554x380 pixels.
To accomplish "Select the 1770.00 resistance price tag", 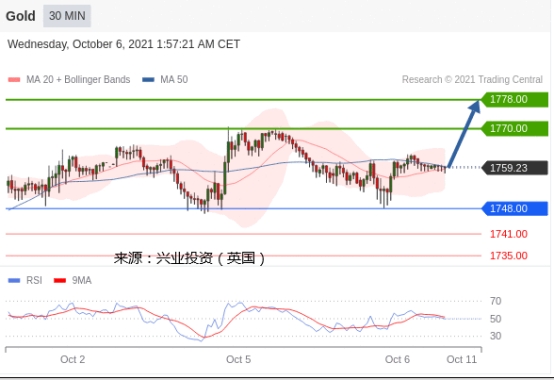I will [x=514, y=129].
